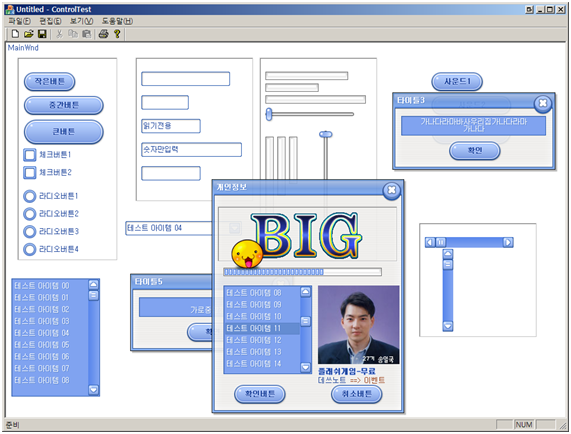
Task: Select the 라디오버튼4 radio button
Action: coord(29,249)
